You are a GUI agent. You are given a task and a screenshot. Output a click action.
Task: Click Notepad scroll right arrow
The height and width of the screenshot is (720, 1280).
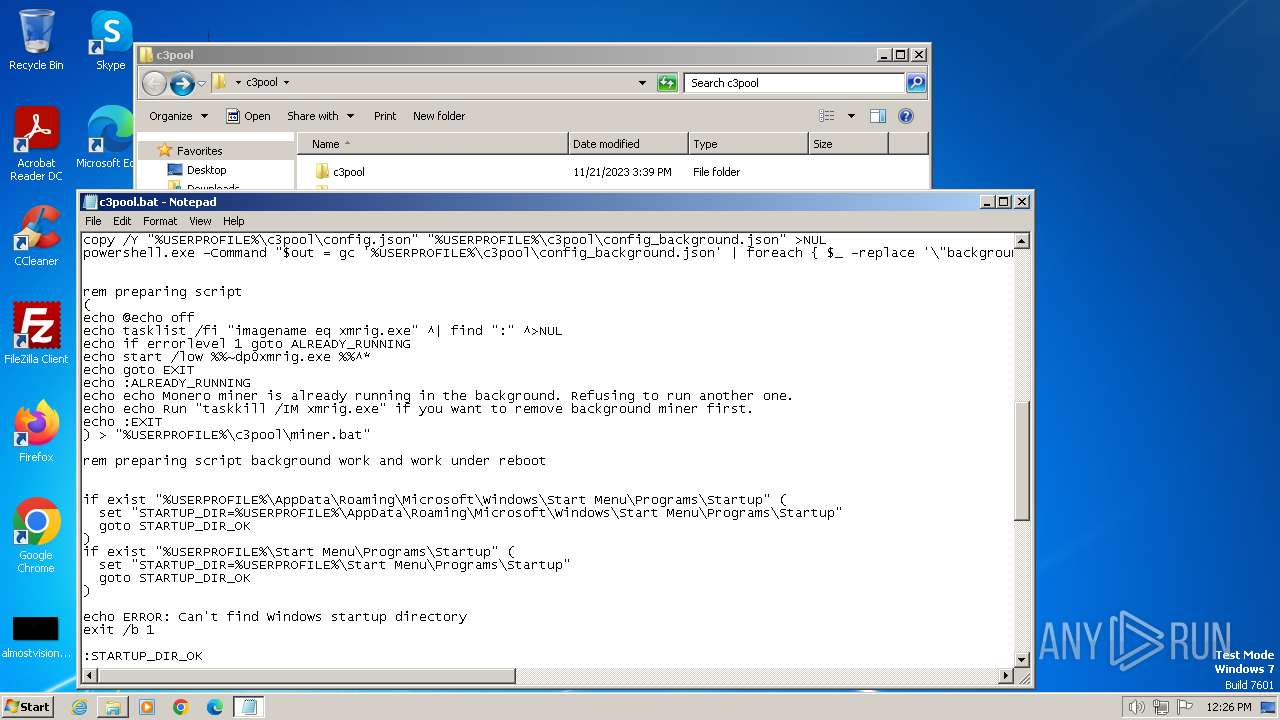click(x=1006, y=676)
